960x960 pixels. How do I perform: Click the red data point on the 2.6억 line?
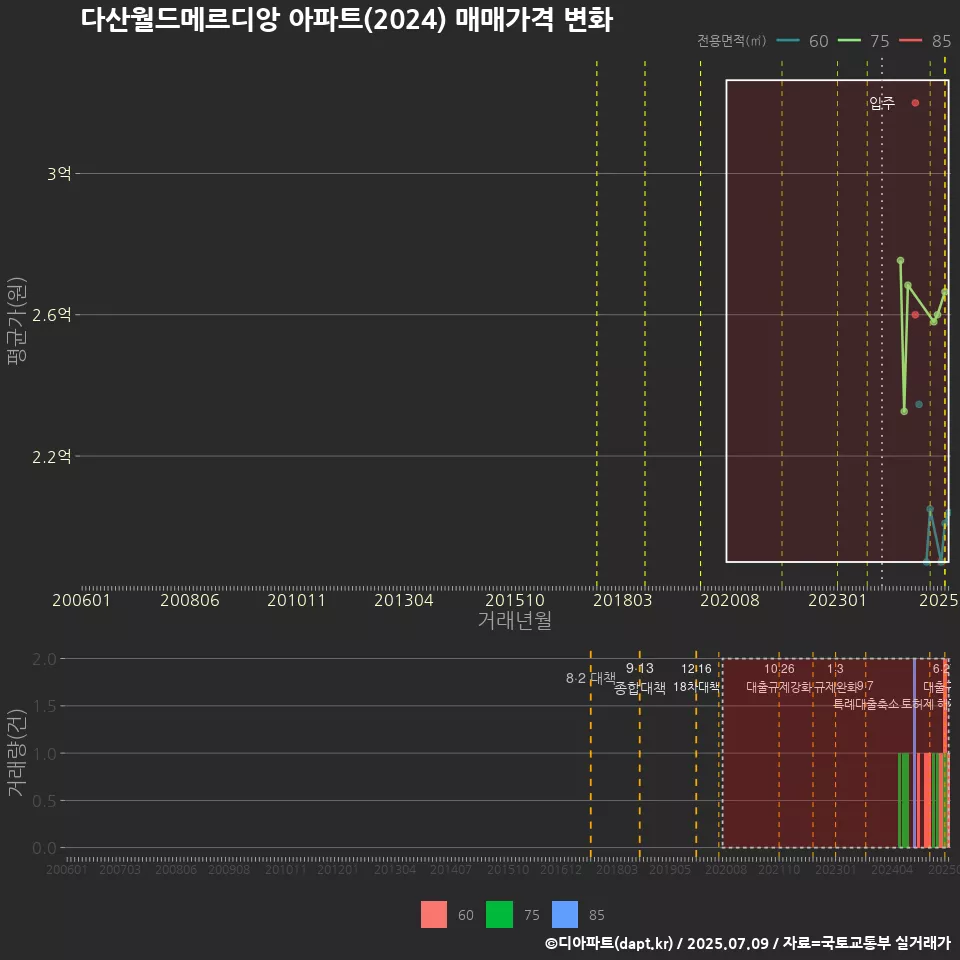(x=915, y=315)
